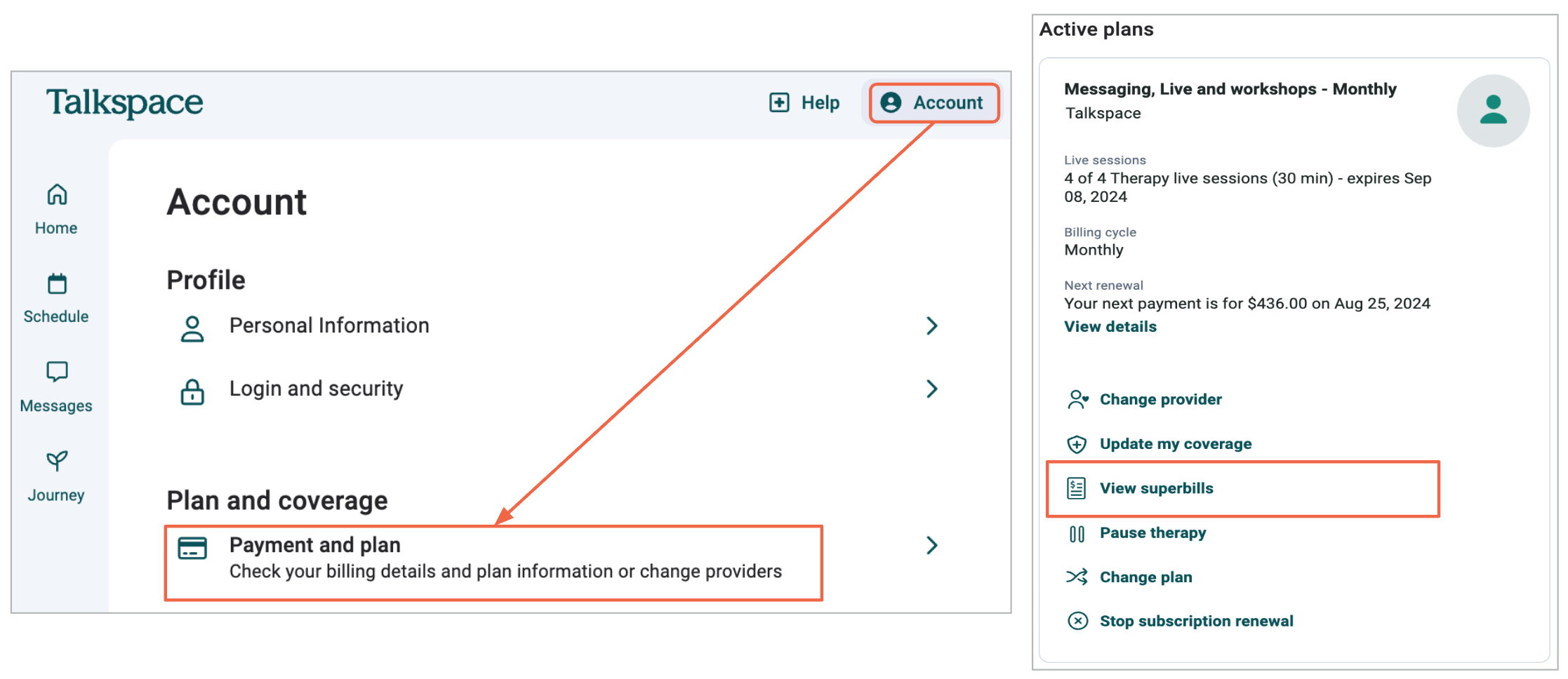Open the Account menu button
Viewport: 1568px width, 679px height.
click(x=934, y=103)
